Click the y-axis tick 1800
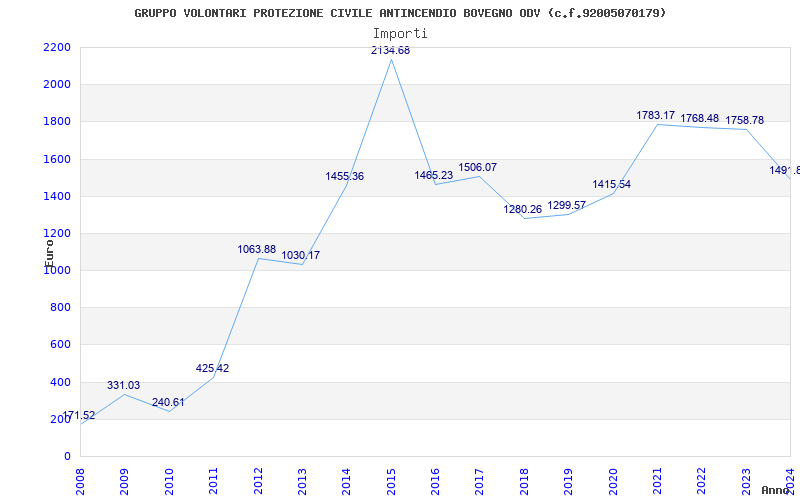This screenshot has height=500, width=800. tap(57, 122)
